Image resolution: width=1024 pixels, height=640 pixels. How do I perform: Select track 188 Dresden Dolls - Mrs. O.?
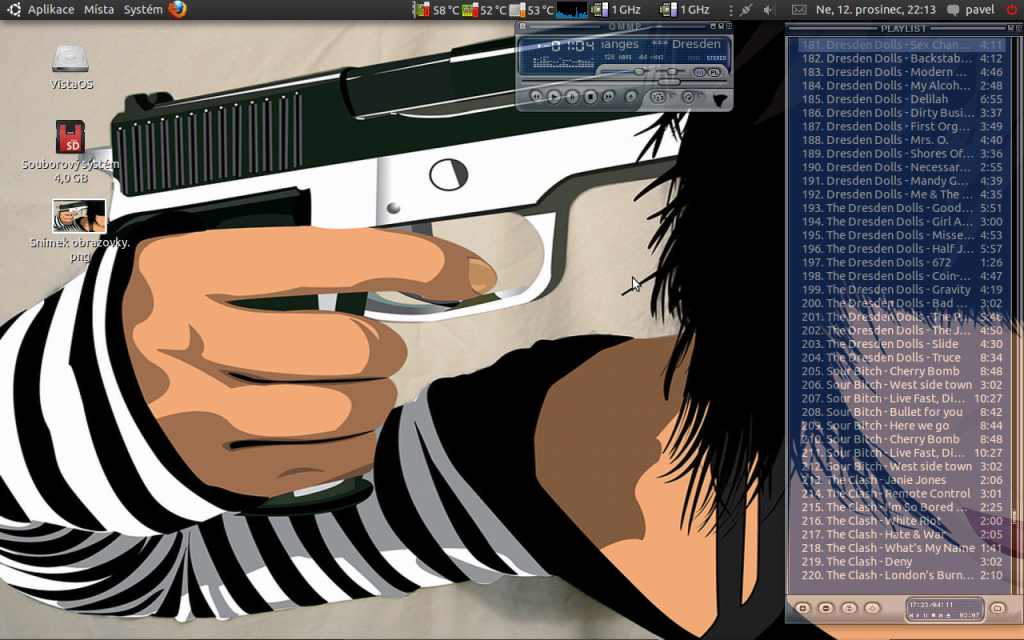click(x=901, y=140)
